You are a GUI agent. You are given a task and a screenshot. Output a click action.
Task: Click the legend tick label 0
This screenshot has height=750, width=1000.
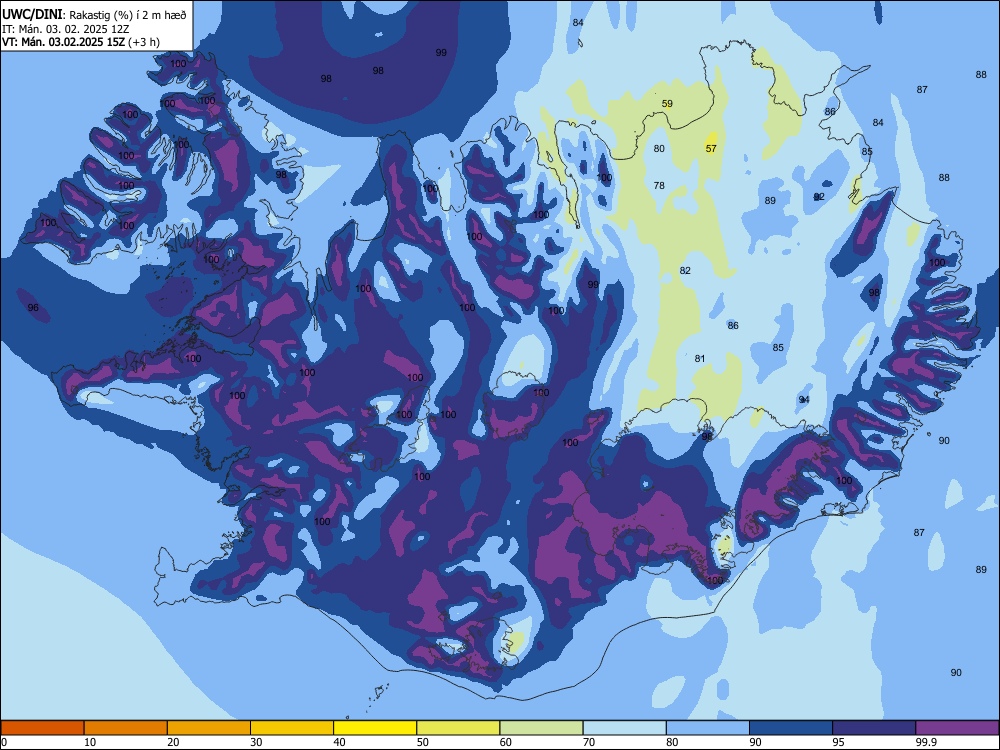tap(4, 742)
